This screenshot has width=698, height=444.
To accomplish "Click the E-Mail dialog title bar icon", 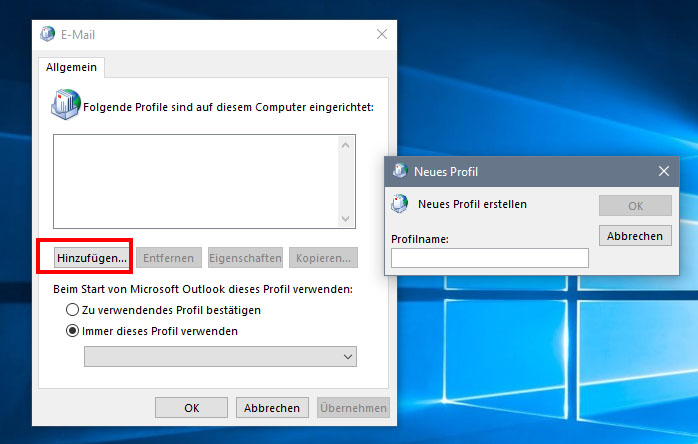I will coord(48,35).
